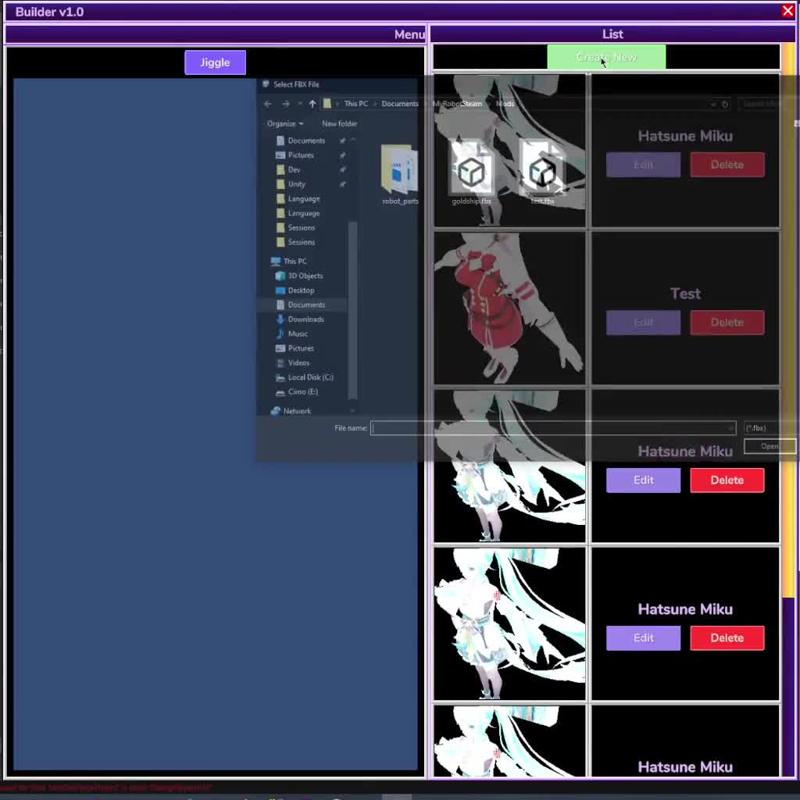
Task: Expand the address bar history dropdown
Action: point(713,104)
